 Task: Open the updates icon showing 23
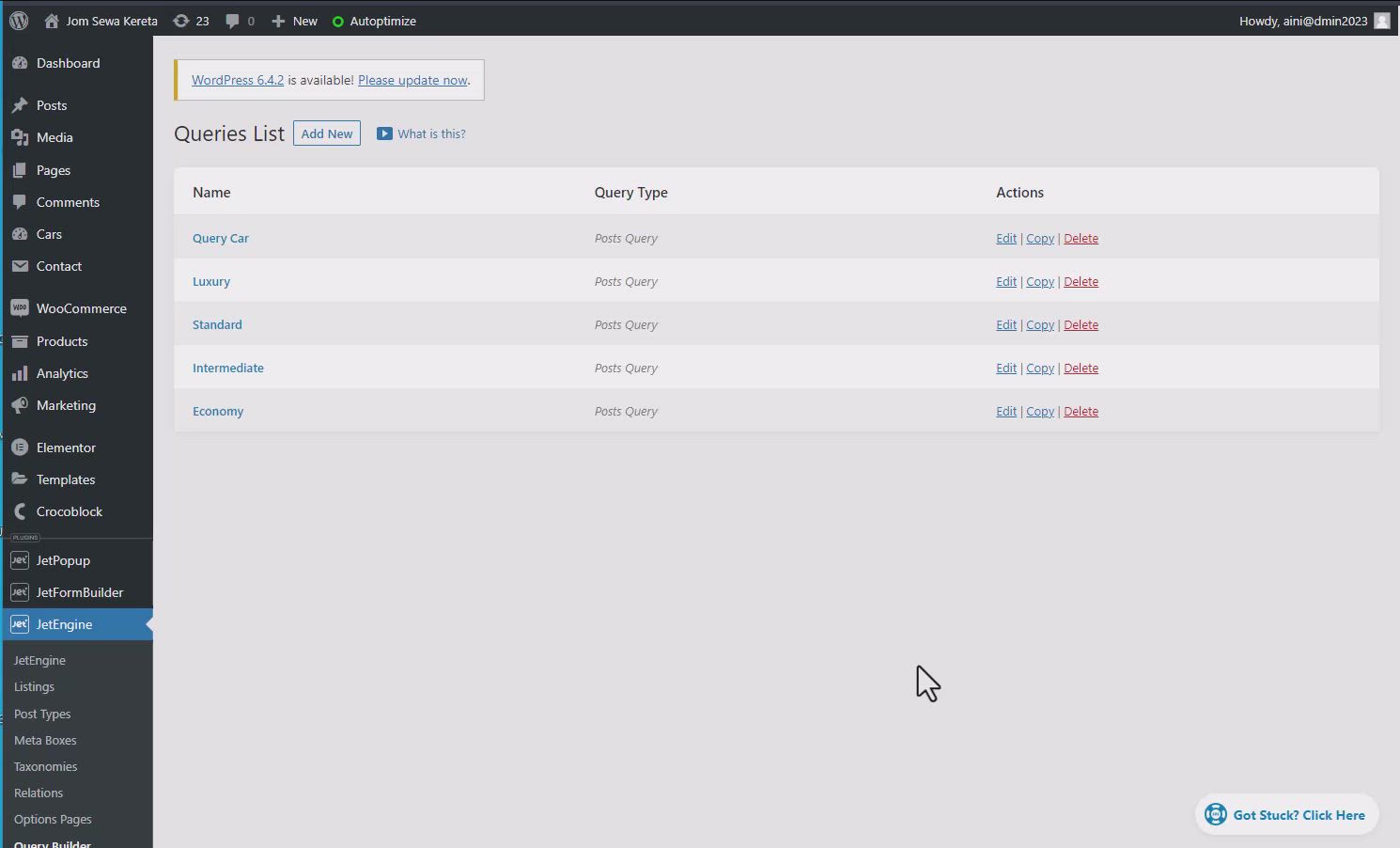pos(181,21)
